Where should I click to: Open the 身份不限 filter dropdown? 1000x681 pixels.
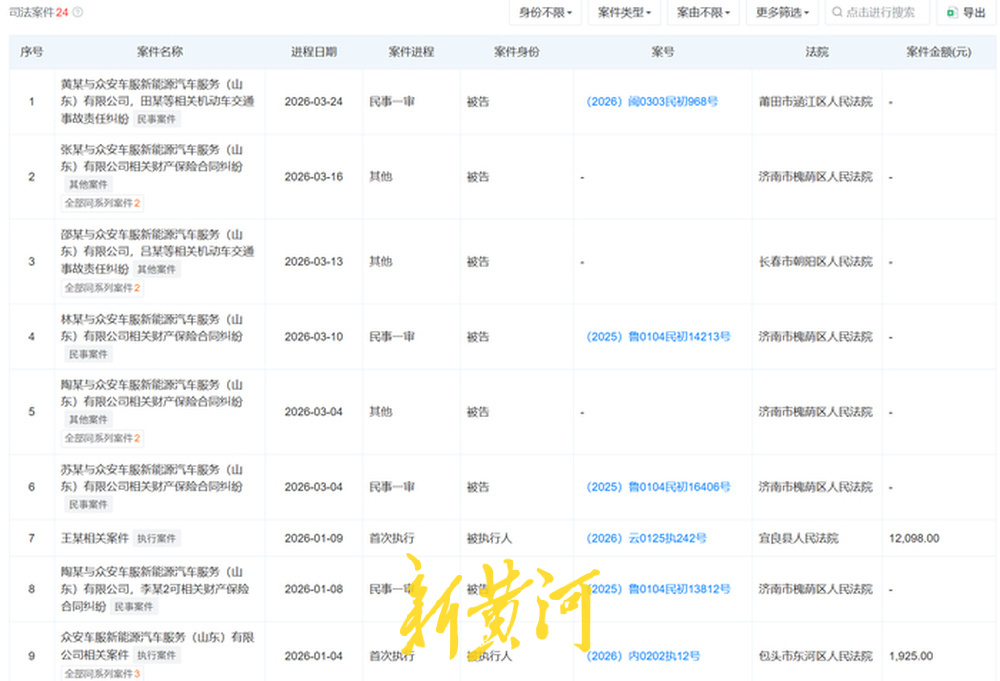pyautogui.click(x=543, y=13)
